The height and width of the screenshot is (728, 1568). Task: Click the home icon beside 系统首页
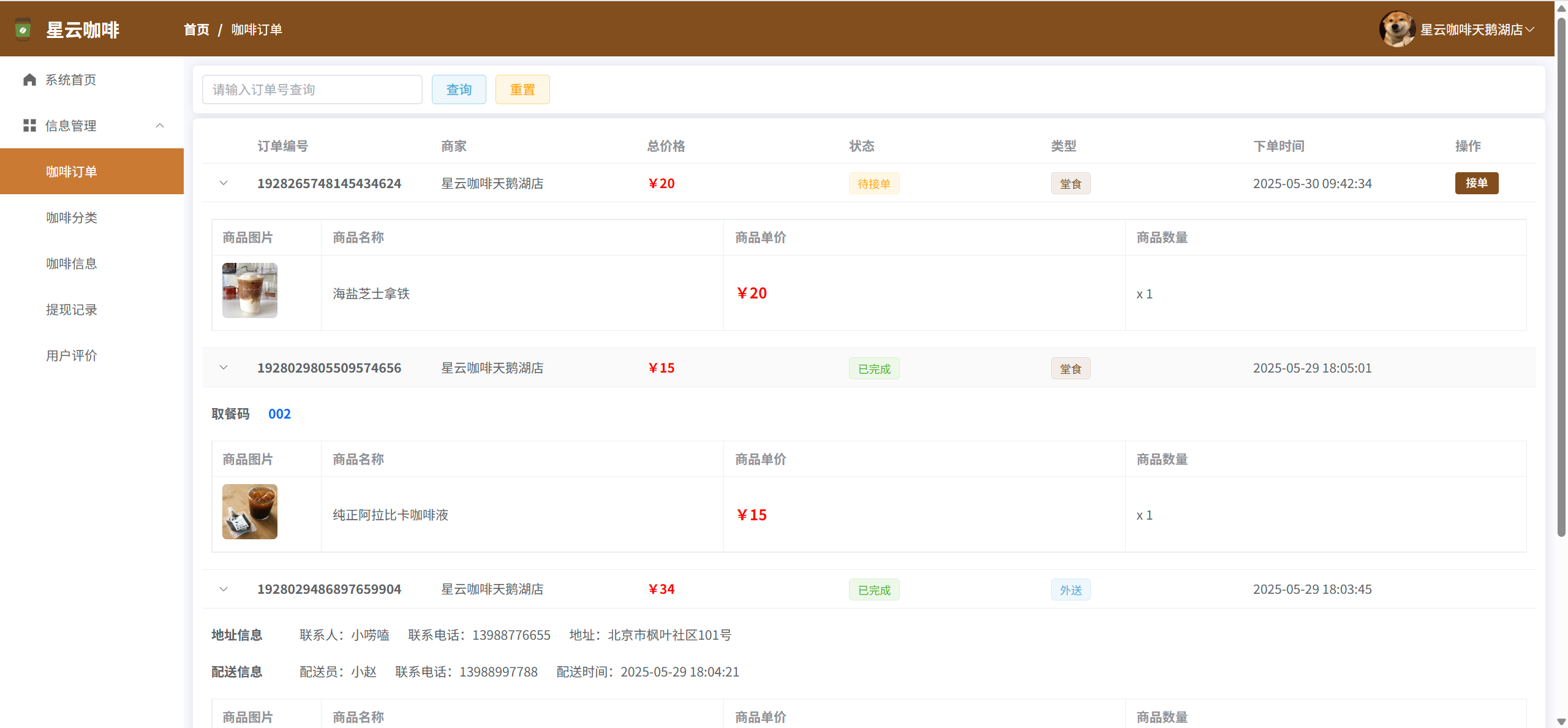[x=29, y=80]
